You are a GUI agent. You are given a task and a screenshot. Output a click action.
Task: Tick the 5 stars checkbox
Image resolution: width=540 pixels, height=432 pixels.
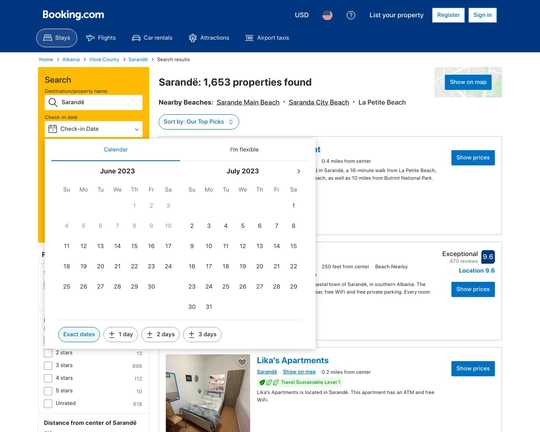[x=48, y=391]
